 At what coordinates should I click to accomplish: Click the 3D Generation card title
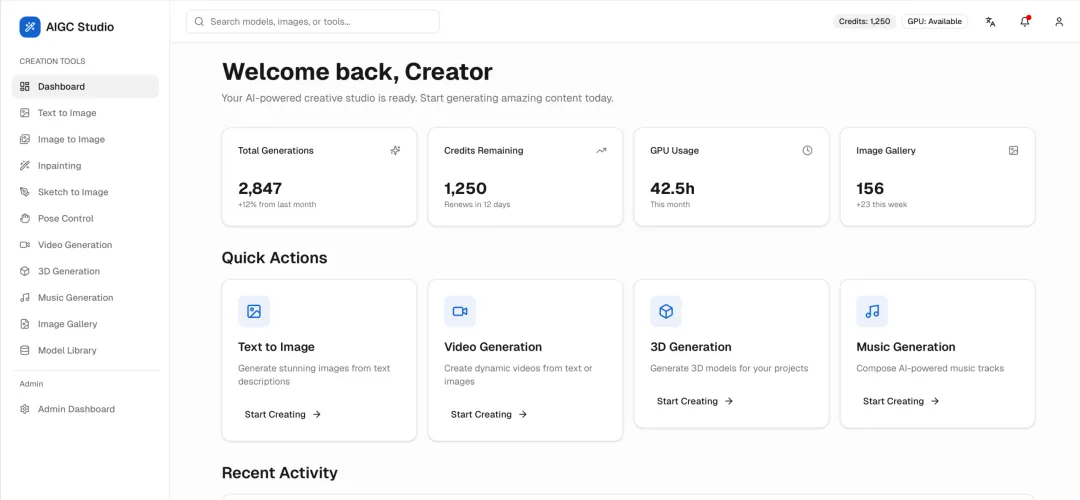pos(691,347)
